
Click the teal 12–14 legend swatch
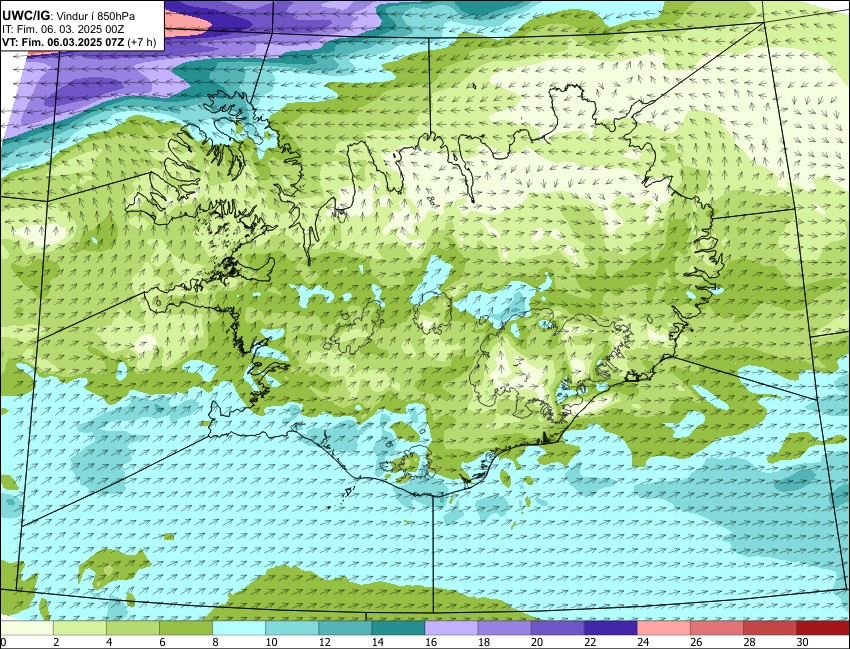[x=345, y=628]
